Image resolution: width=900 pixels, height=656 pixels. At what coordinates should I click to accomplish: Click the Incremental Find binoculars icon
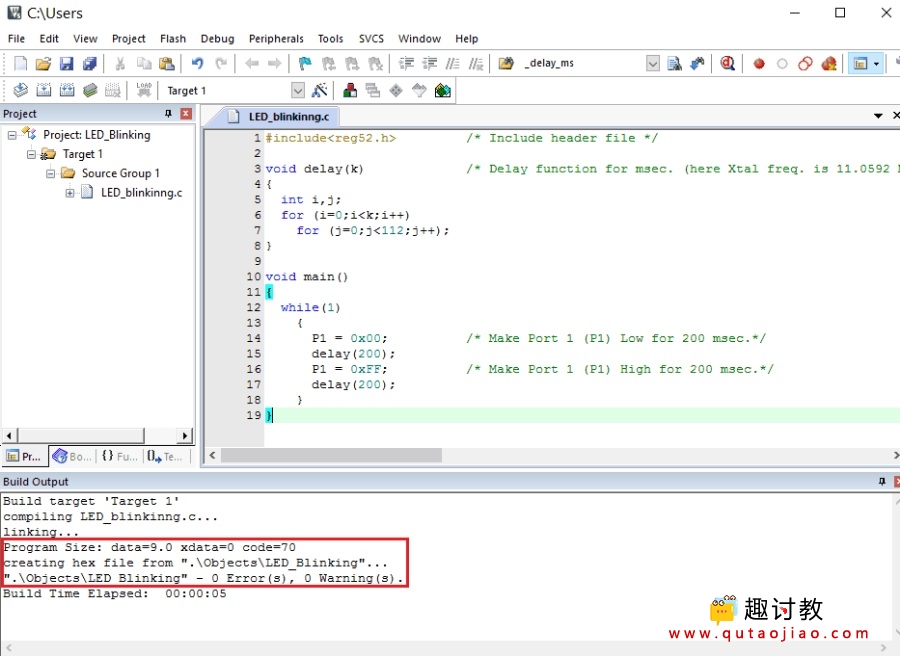697,63
